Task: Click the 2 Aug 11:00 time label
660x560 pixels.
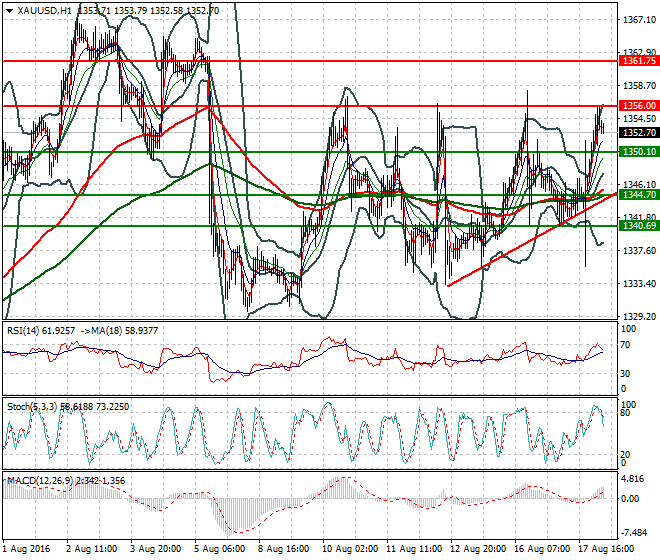Action: coord(92,549)
